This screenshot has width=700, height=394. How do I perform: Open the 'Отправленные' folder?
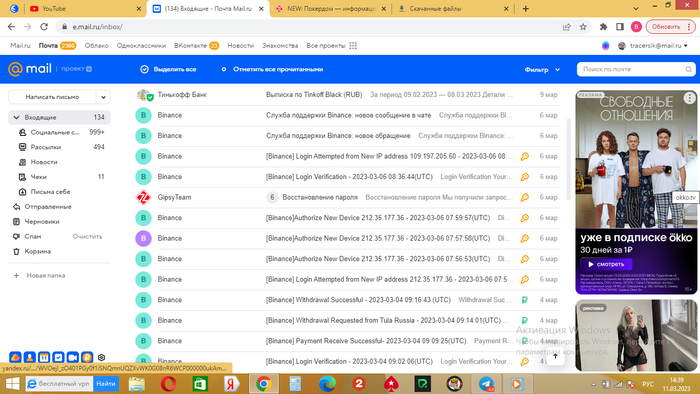click(59, 207)
